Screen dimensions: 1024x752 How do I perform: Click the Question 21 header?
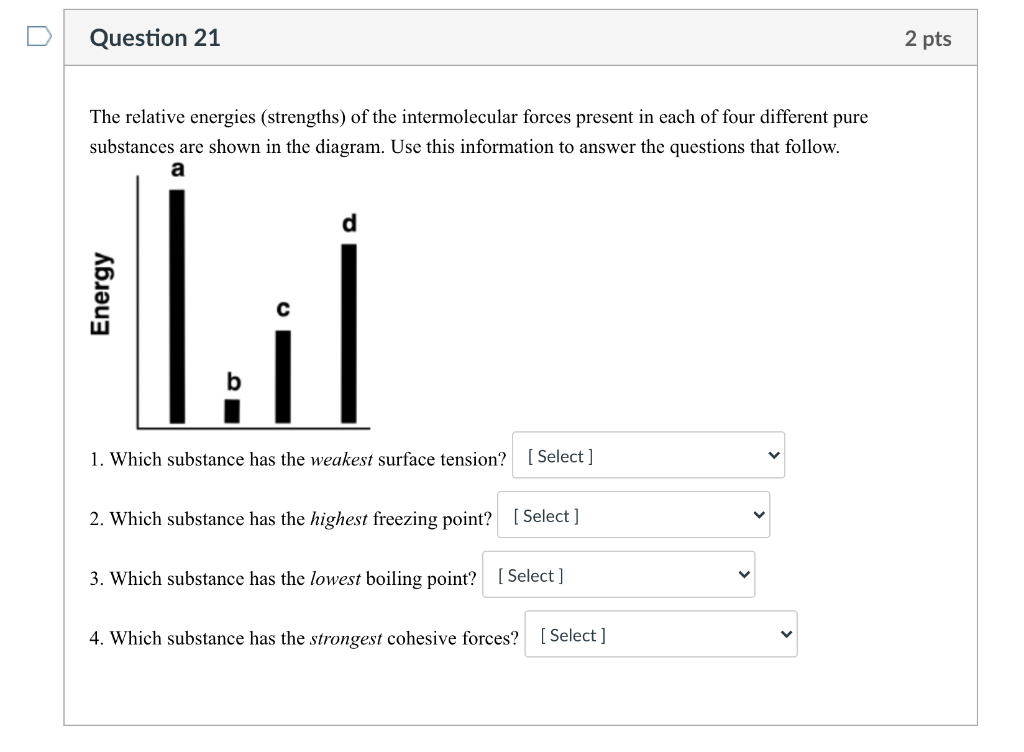pos(155,37)
